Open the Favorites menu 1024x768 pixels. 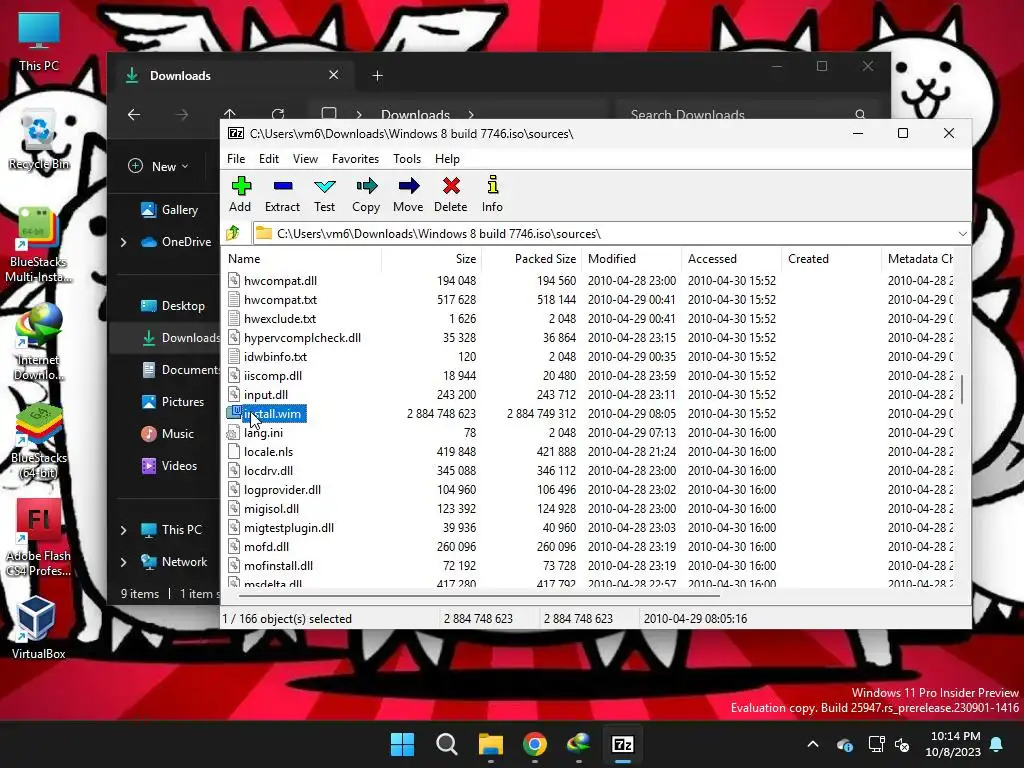355,159
